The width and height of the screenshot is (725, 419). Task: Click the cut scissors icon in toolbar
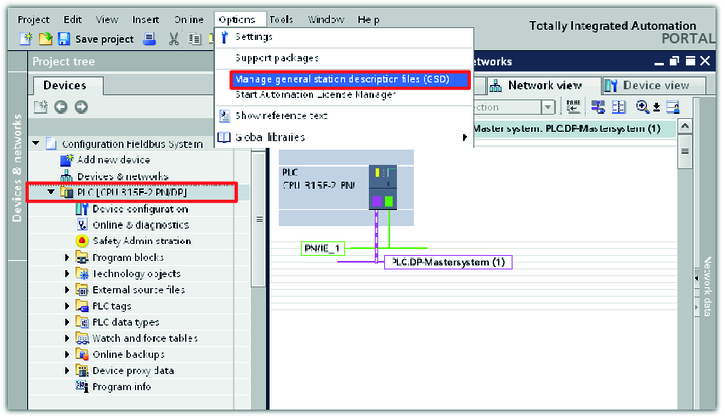[174, 39]
